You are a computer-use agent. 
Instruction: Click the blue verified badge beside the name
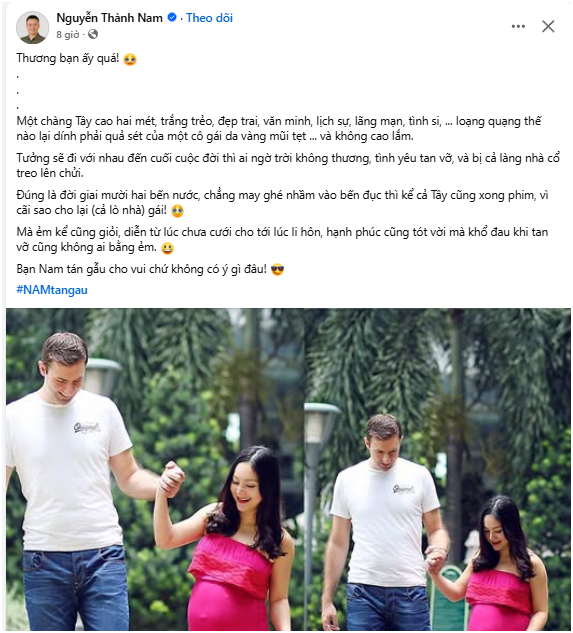[172, 17]
